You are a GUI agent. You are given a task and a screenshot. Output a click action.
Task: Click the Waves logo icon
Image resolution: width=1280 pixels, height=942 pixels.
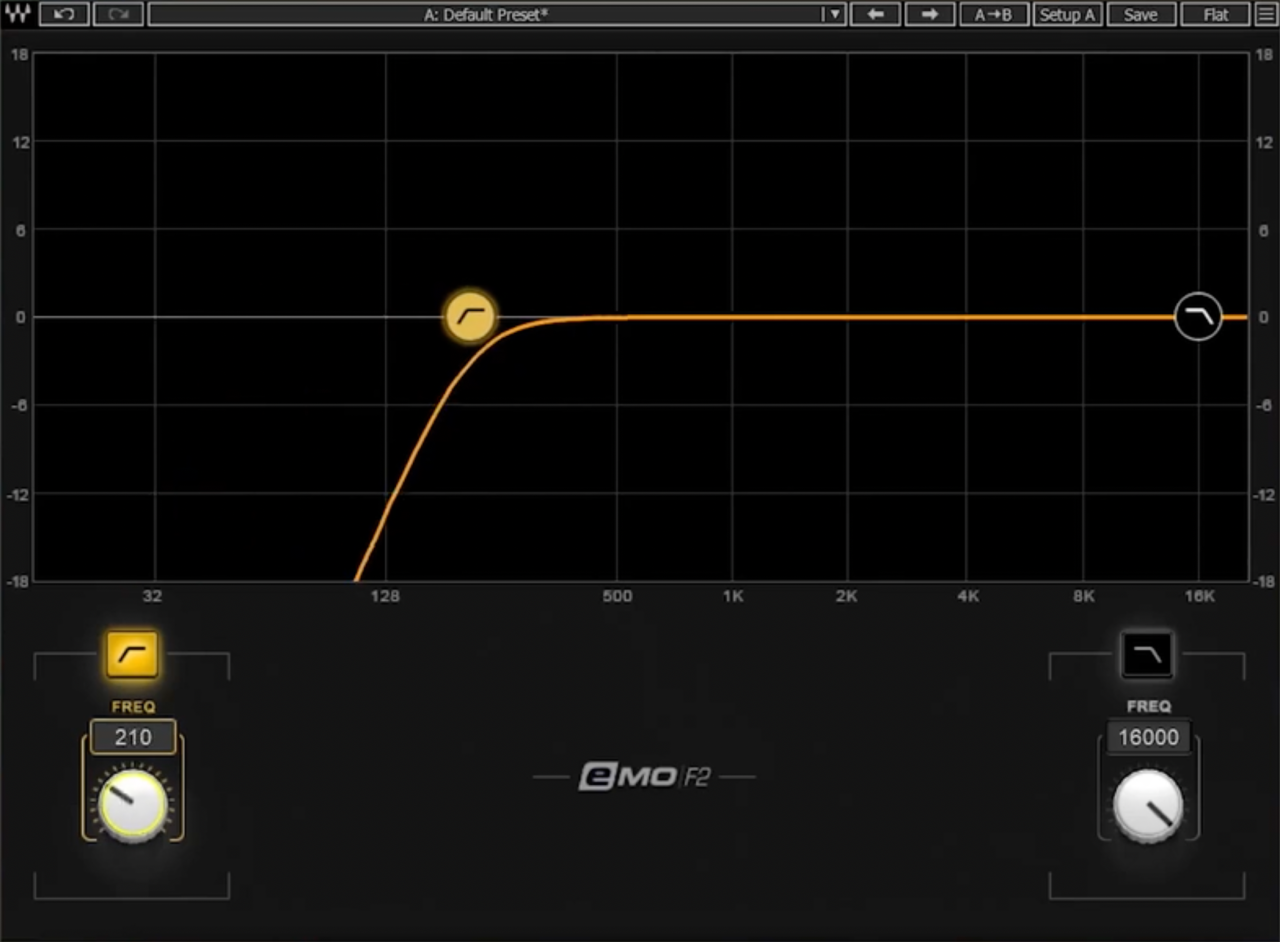(17, 14)
